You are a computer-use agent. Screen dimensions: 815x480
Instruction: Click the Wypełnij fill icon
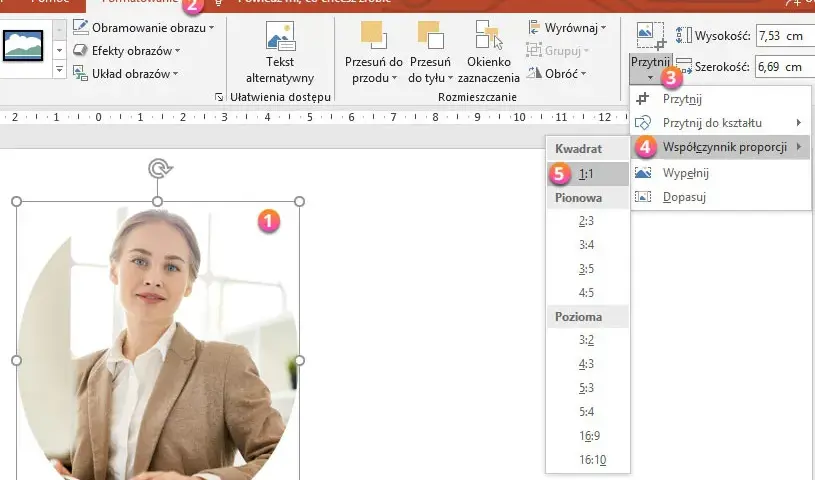(x=643, y=173)
